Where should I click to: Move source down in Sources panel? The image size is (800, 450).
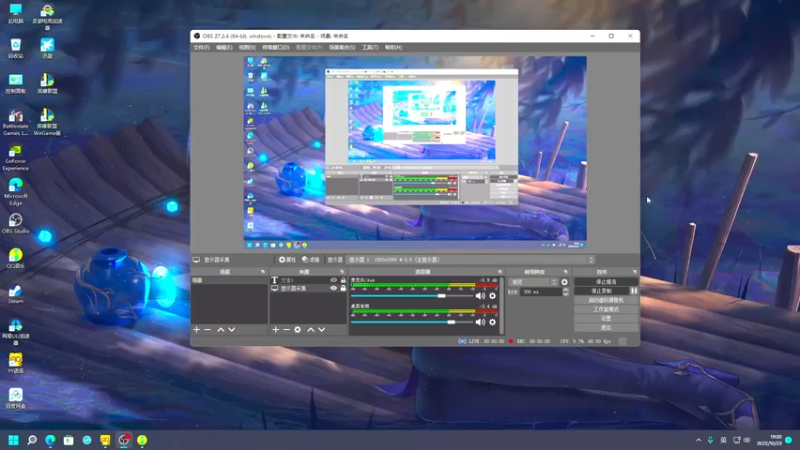pos(321,330)
